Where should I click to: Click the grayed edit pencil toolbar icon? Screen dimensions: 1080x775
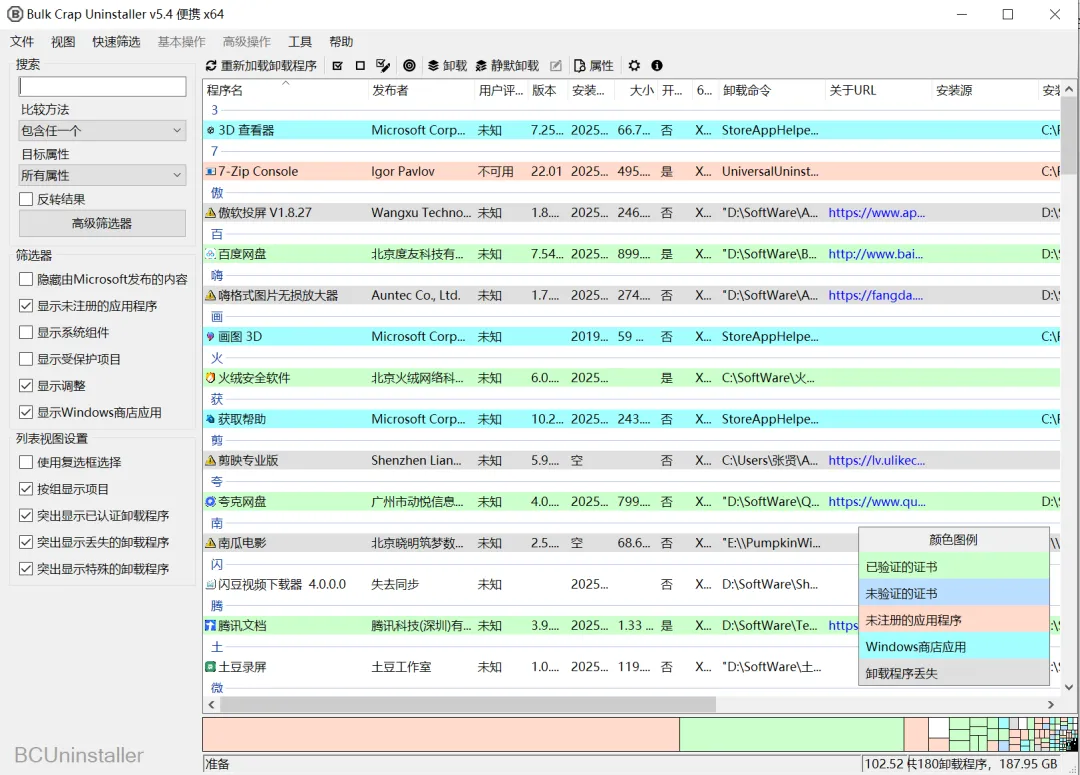click(x=556, y=65)
